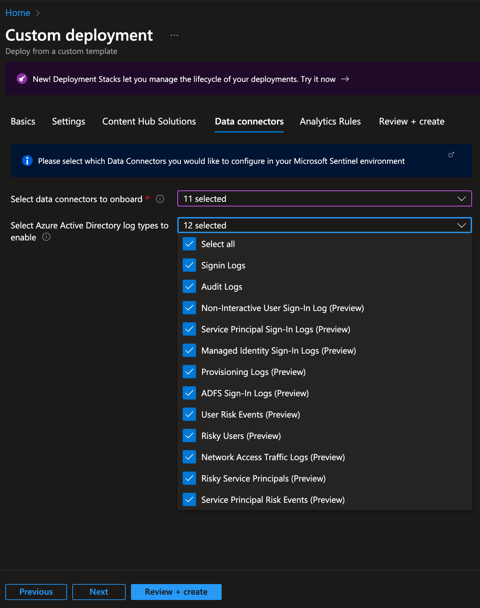Open the Home breadcrumb link
Screen dimensions: 480x608
pyautogui.click(x=17, y=13)
